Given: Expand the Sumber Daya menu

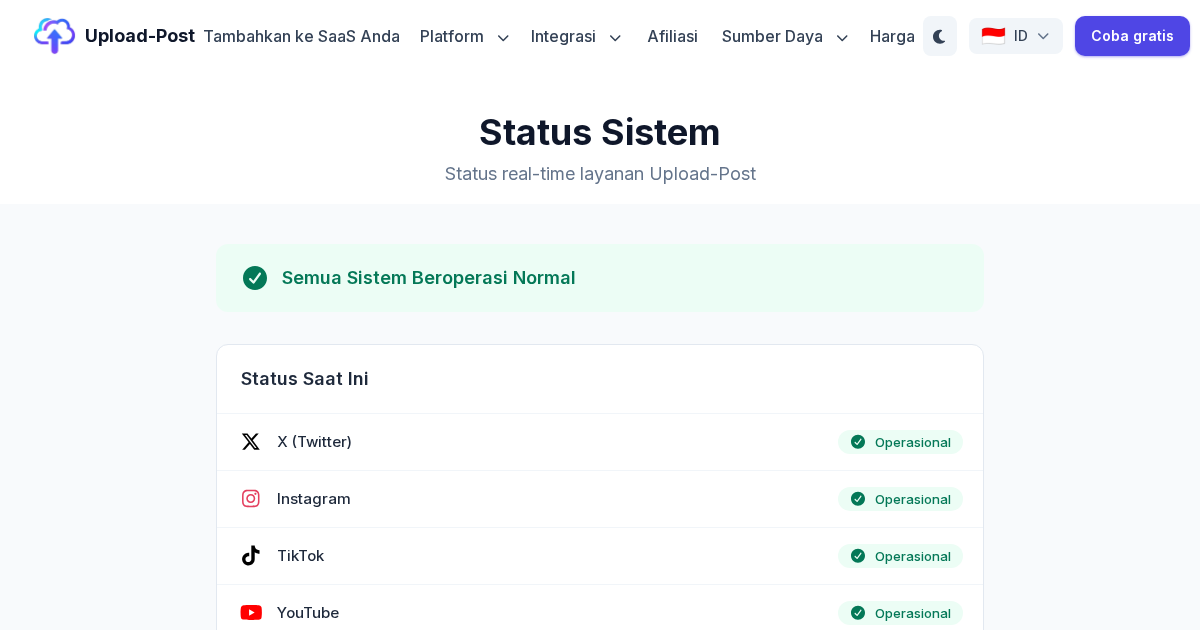Looking at the screenshot, I should point(785,36).
